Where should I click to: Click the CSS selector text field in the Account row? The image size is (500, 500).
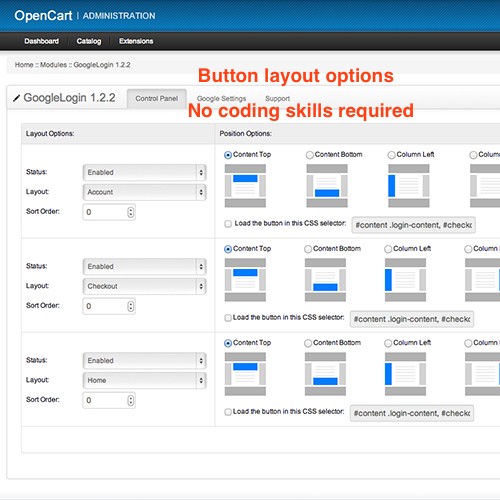point(414,225)
